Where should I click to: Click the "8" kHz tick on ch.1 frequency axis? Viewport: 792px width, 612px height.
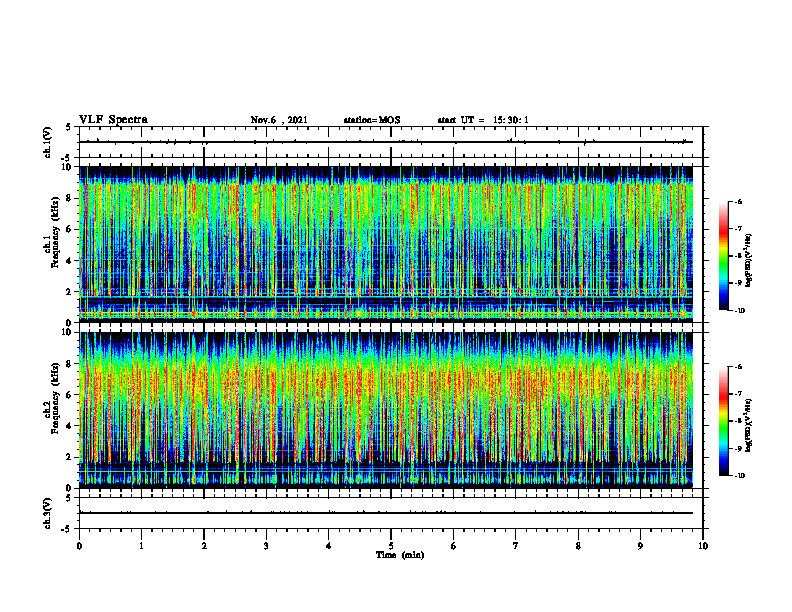coord(69,198)
